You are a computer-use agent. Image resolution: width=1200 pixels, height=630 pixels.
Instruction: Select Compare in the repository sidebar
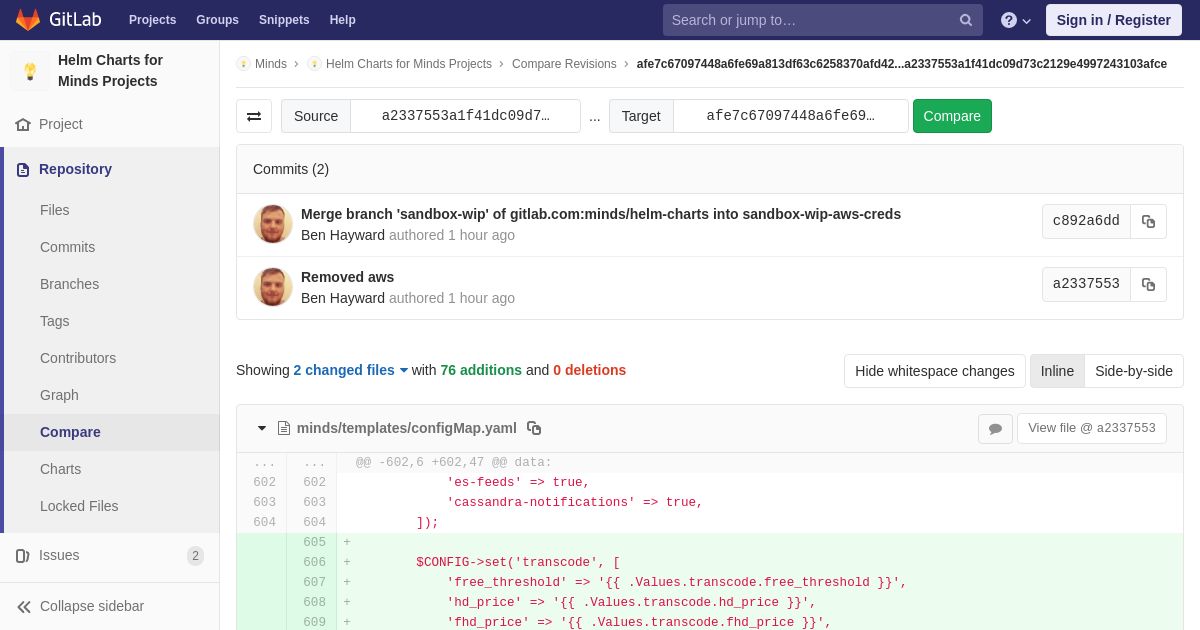click(70, 432)
